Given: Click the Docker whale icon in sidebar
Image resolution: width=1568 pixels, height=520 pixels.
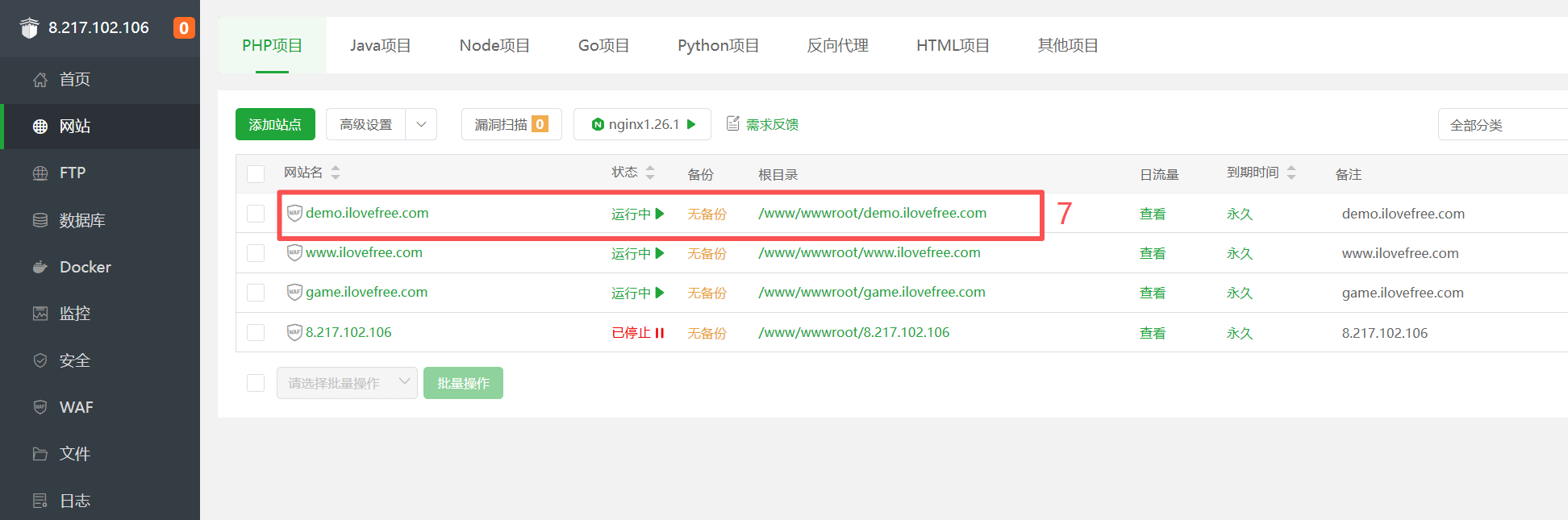Looking at the screenshot, I should 40,267.
